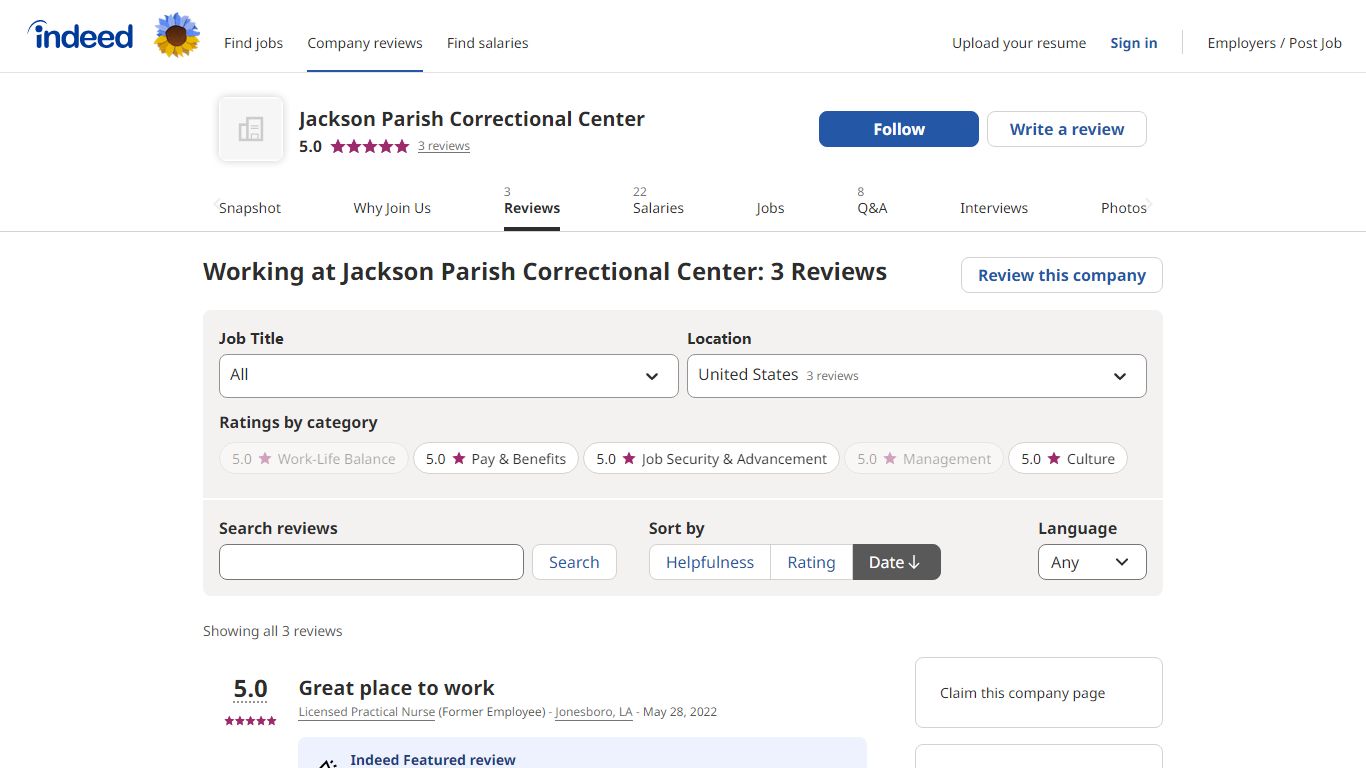Open Employers / Post Job link
This screenshot has height=768, width=1366.
[x=1275, y=43]
